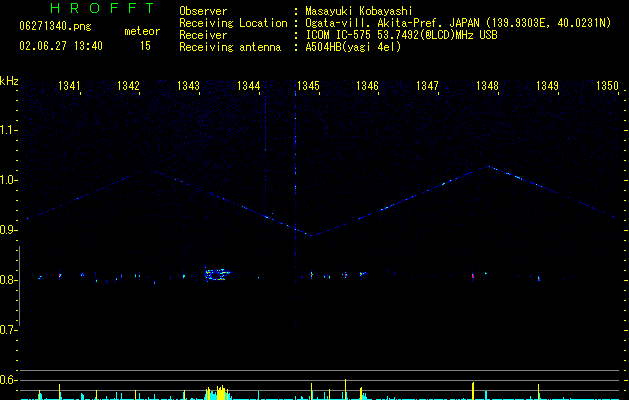Click the 1349 time axis marker
Viewport: 629px width, 400px height.
(x=547, y=86)
